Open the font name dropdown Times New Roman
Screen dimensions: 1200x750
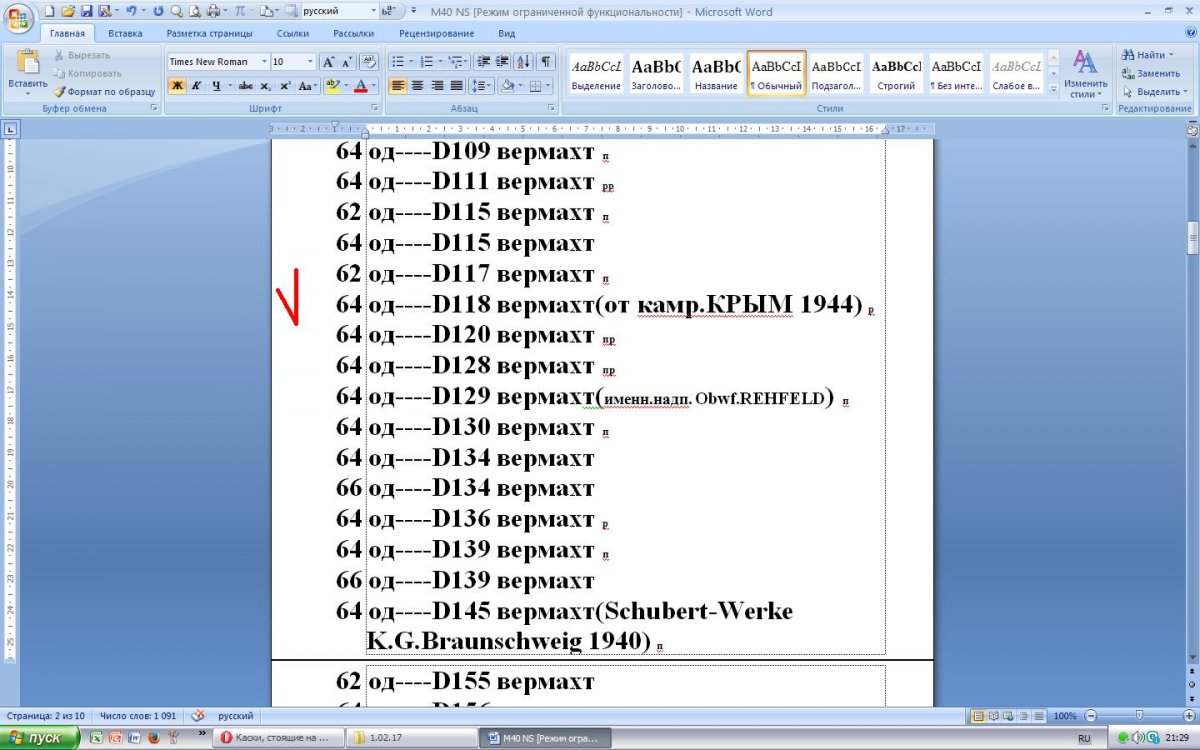[264, 61]
